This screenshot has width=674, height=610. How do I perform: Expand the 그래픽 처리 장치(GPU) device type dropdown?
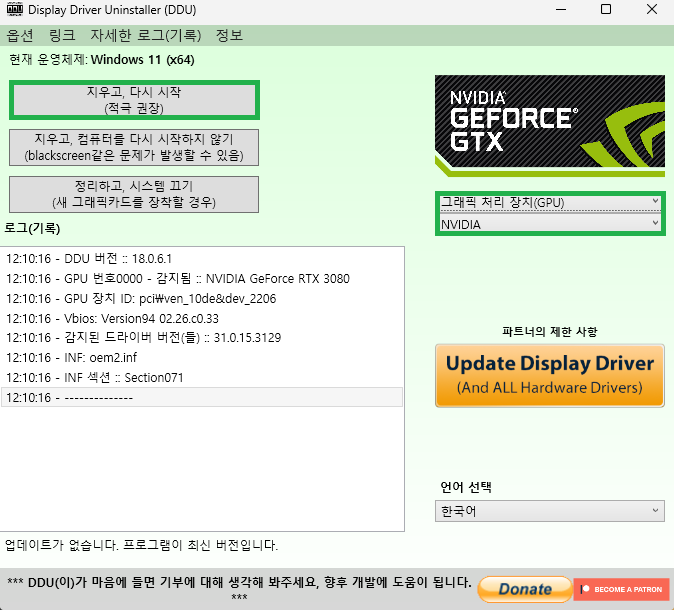point(550,202)
